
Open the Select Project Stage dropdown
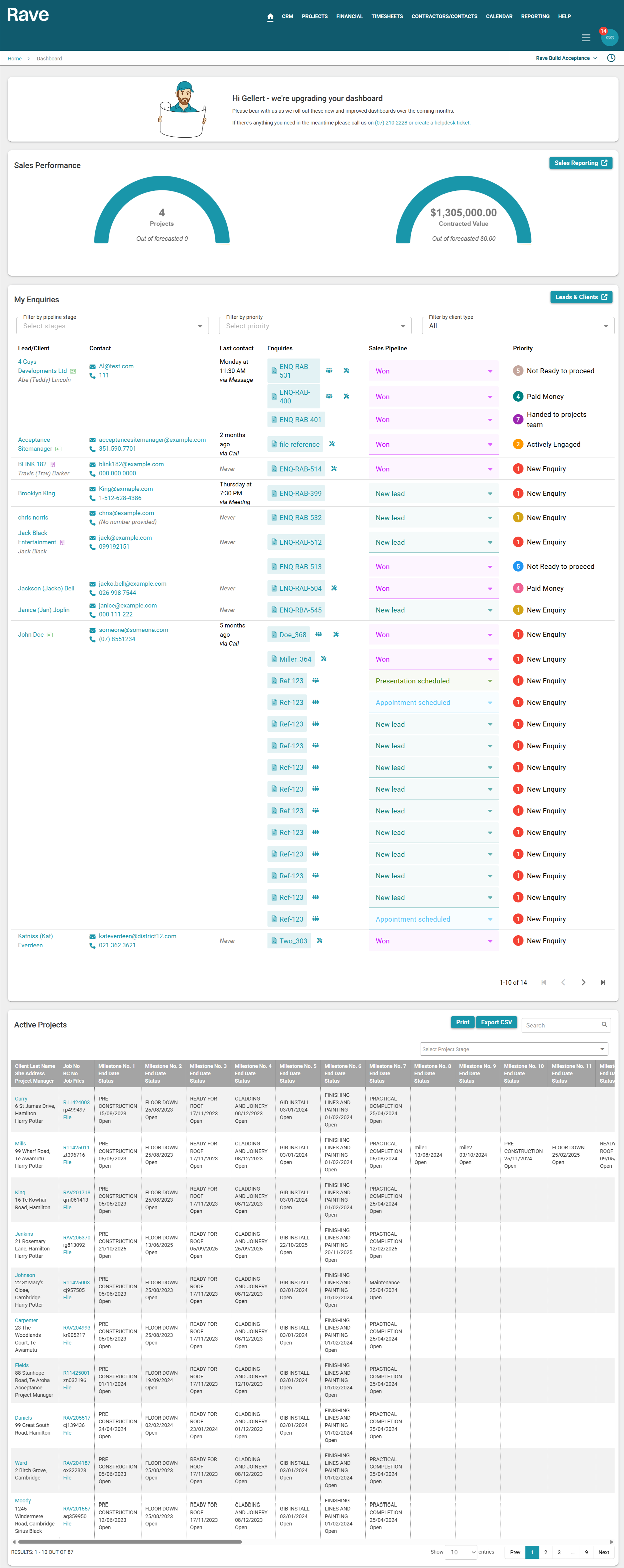point(514,1049)
